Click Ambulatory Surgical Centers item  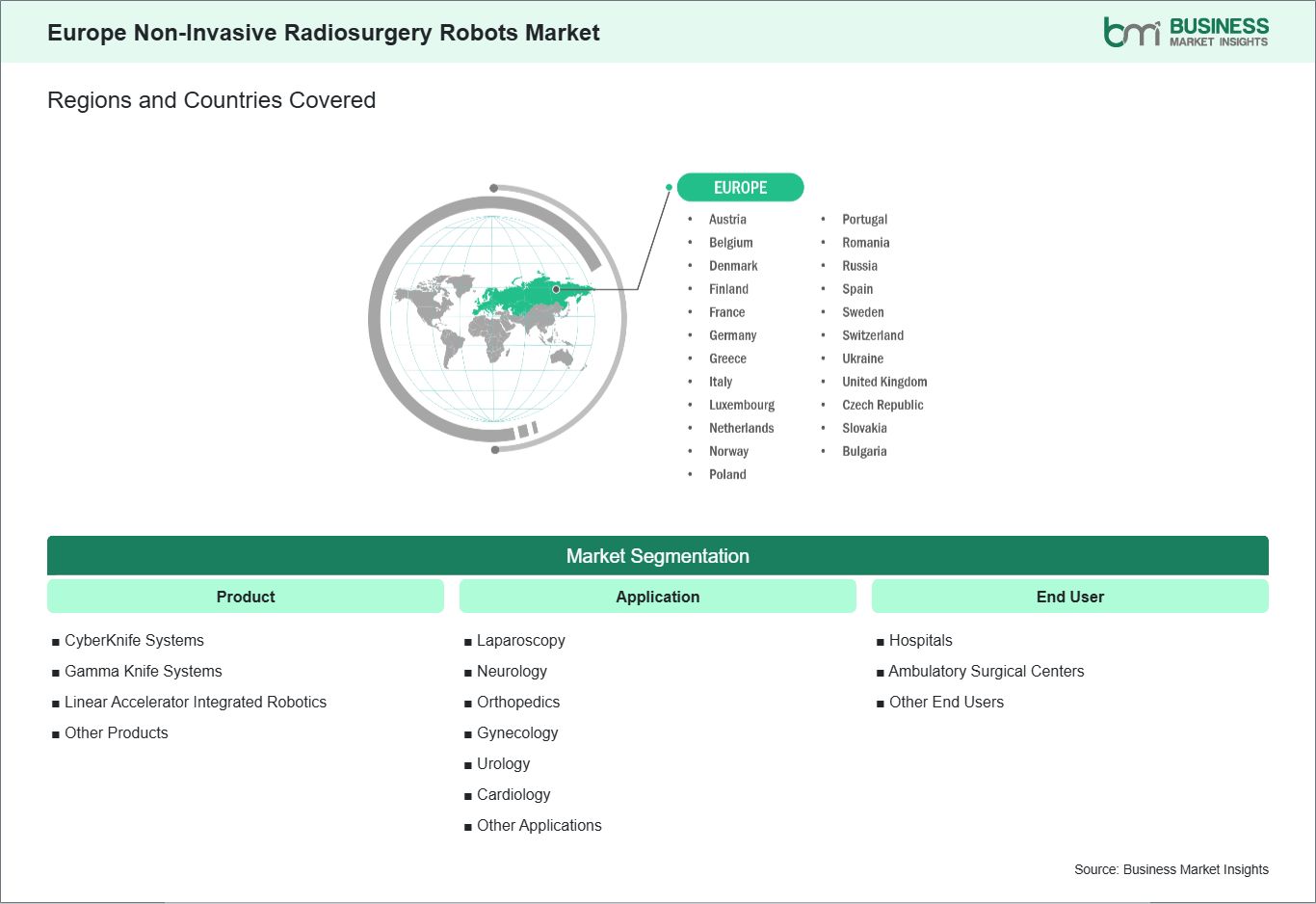986,672
